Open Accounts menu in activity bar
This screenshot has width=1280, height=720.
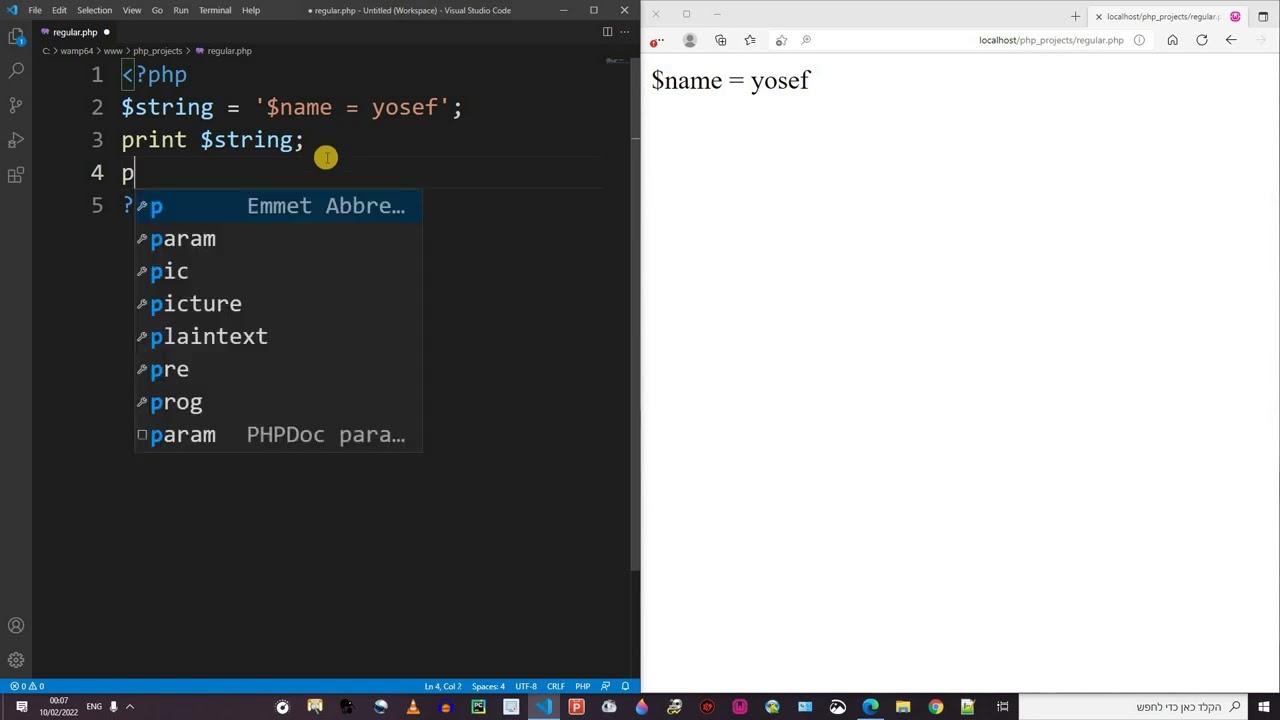click(x=16, y=626)
